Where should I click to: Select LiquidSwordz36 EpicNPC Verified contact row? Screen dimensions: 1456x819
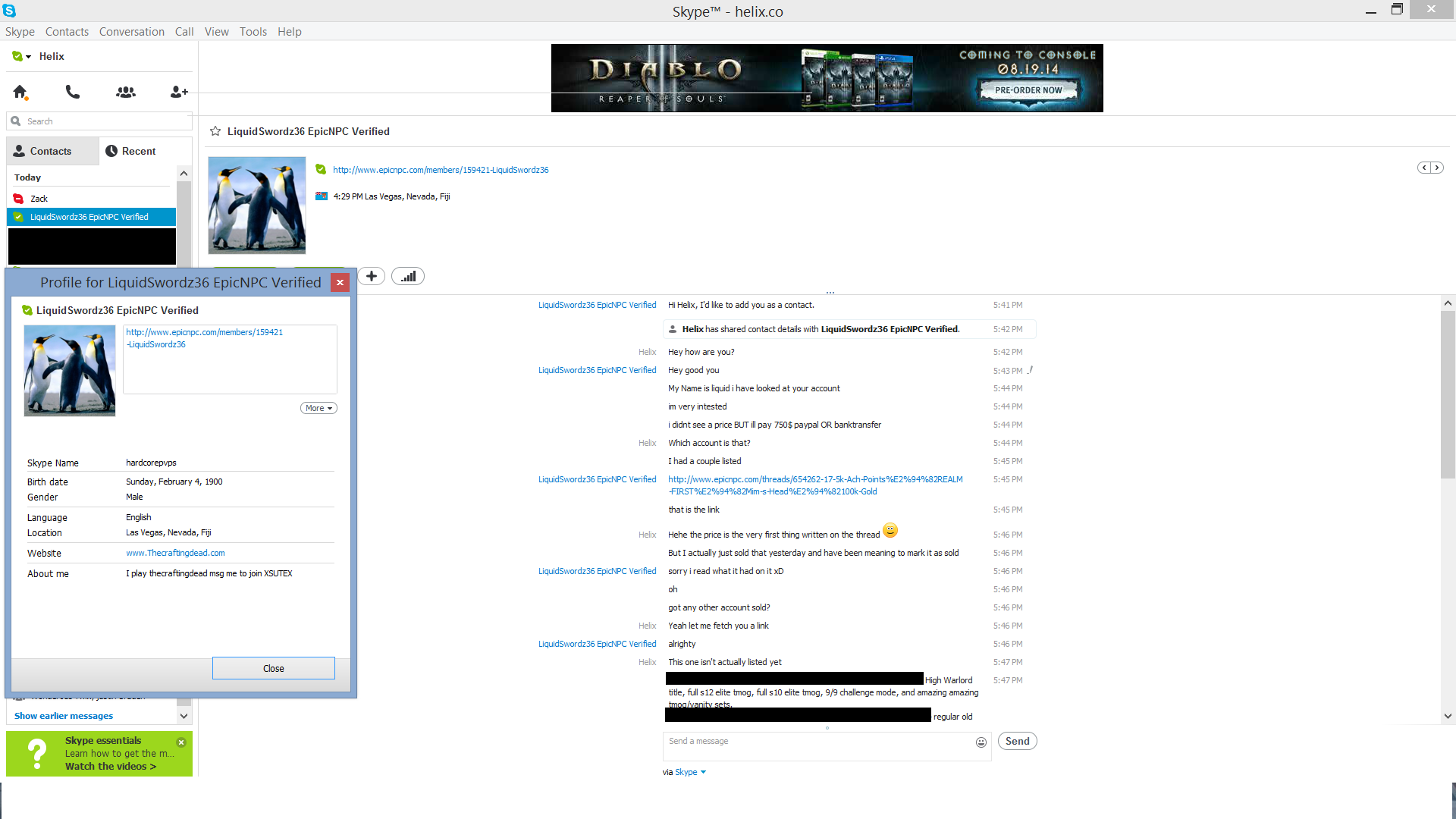point(91,217)
